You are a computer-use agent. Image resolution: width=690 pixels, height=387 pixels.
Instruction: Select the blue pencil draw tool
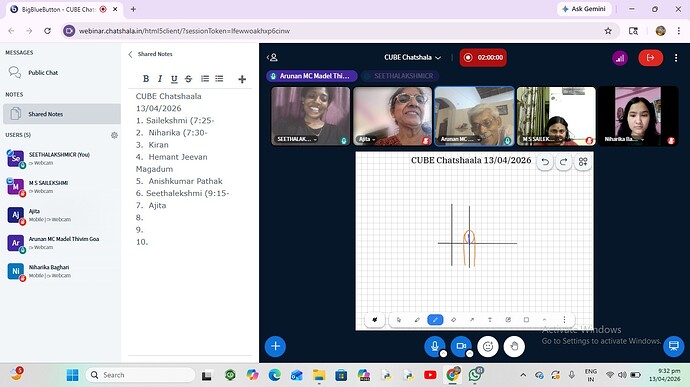point(435,320)
